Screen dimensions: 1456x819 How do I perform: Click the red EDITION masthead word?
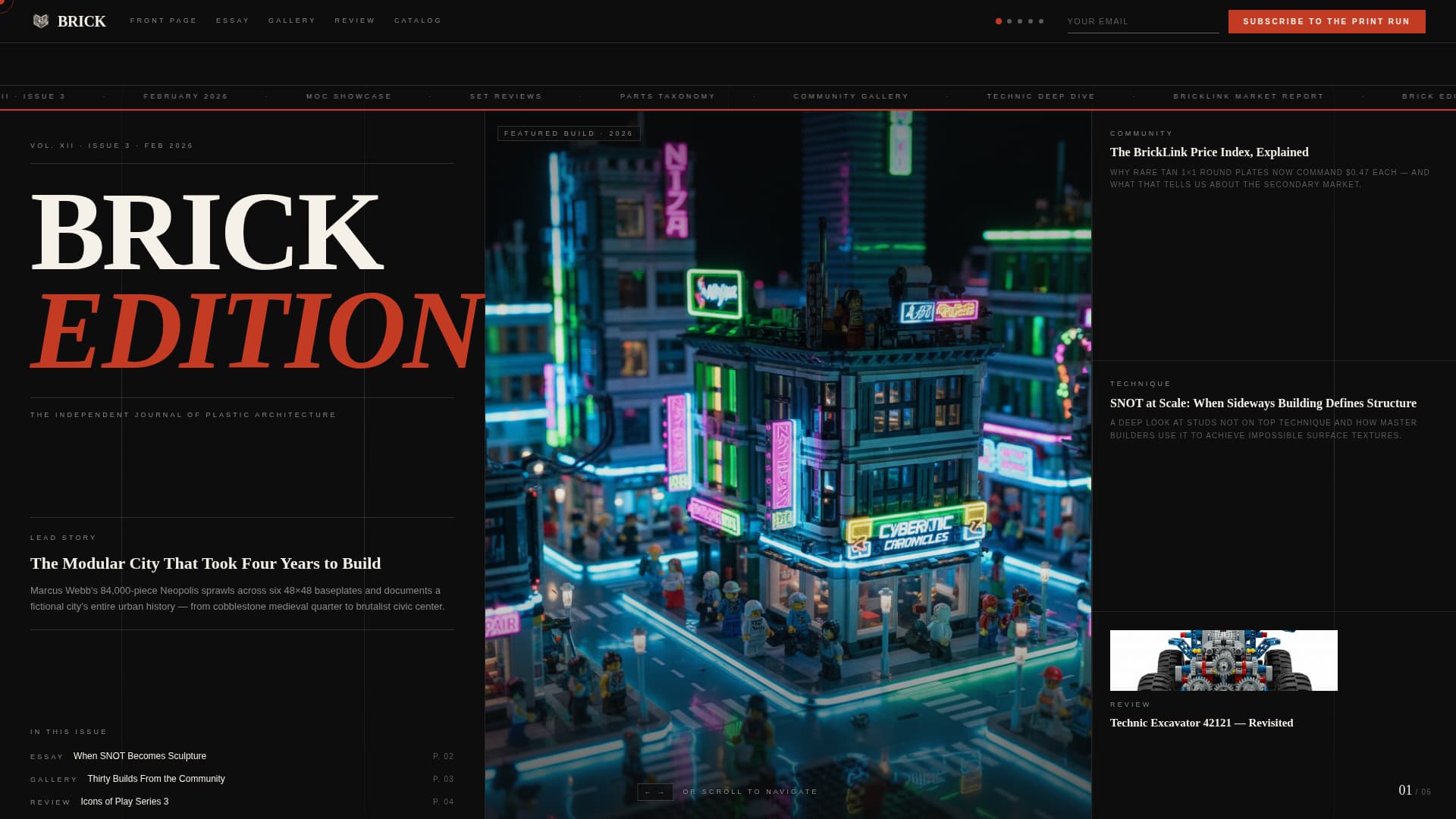(x=256, y=331)
